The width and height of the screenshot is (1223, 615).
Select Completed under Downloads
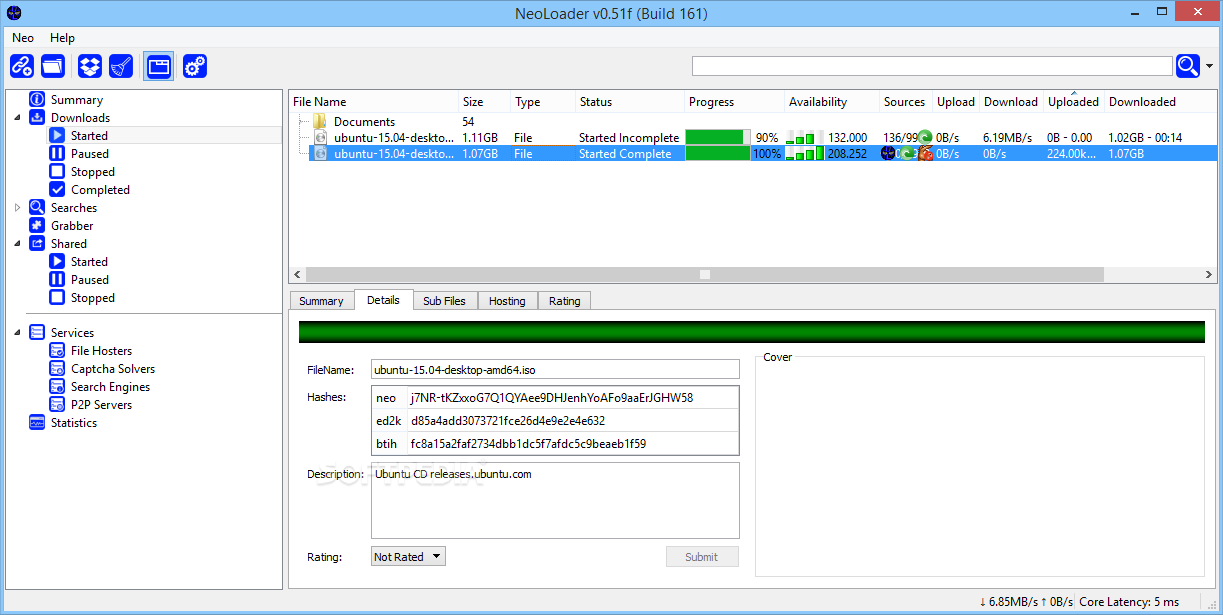pos(100,190)
